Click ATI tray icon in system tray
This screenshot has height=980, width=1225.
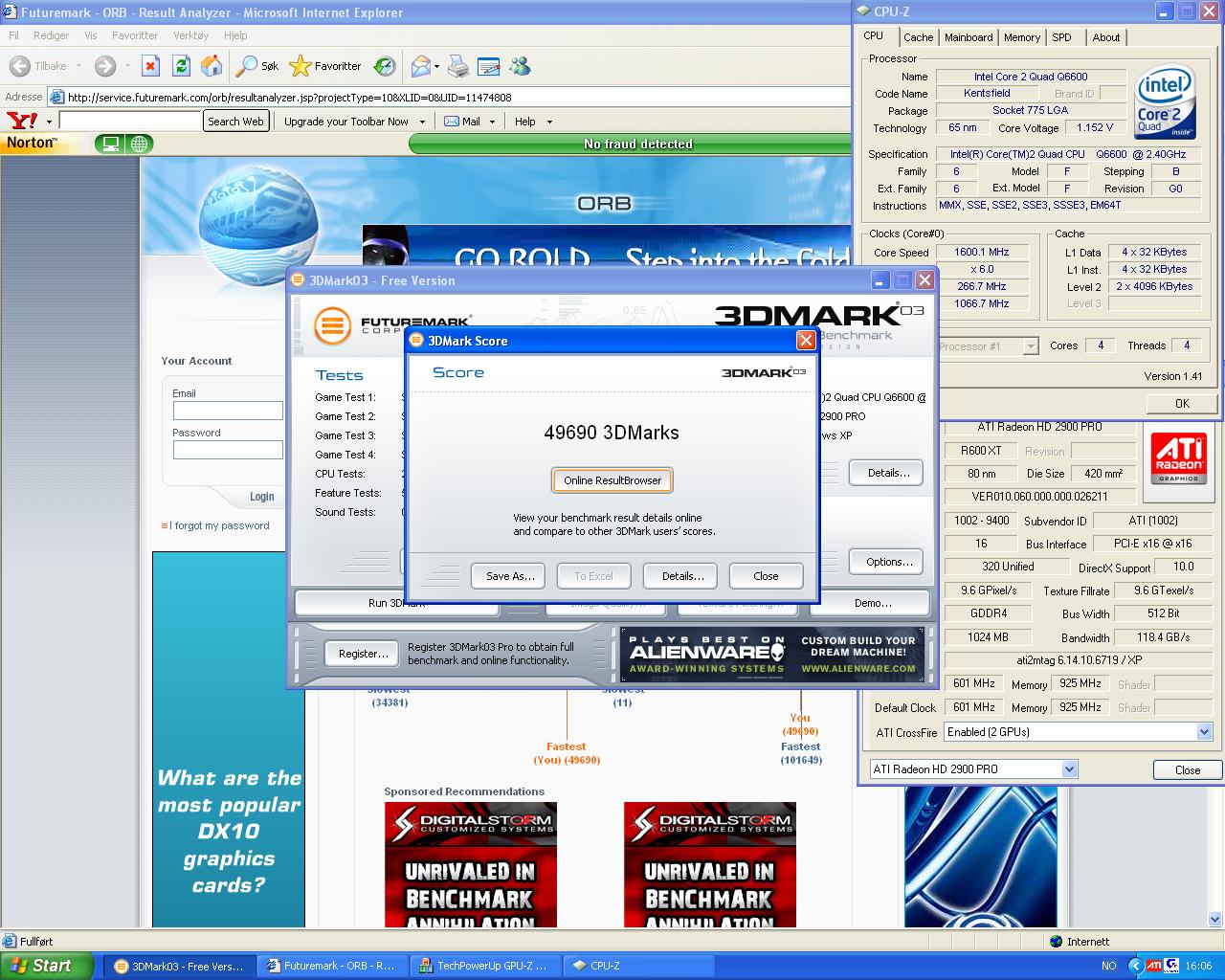(1153, 966)
